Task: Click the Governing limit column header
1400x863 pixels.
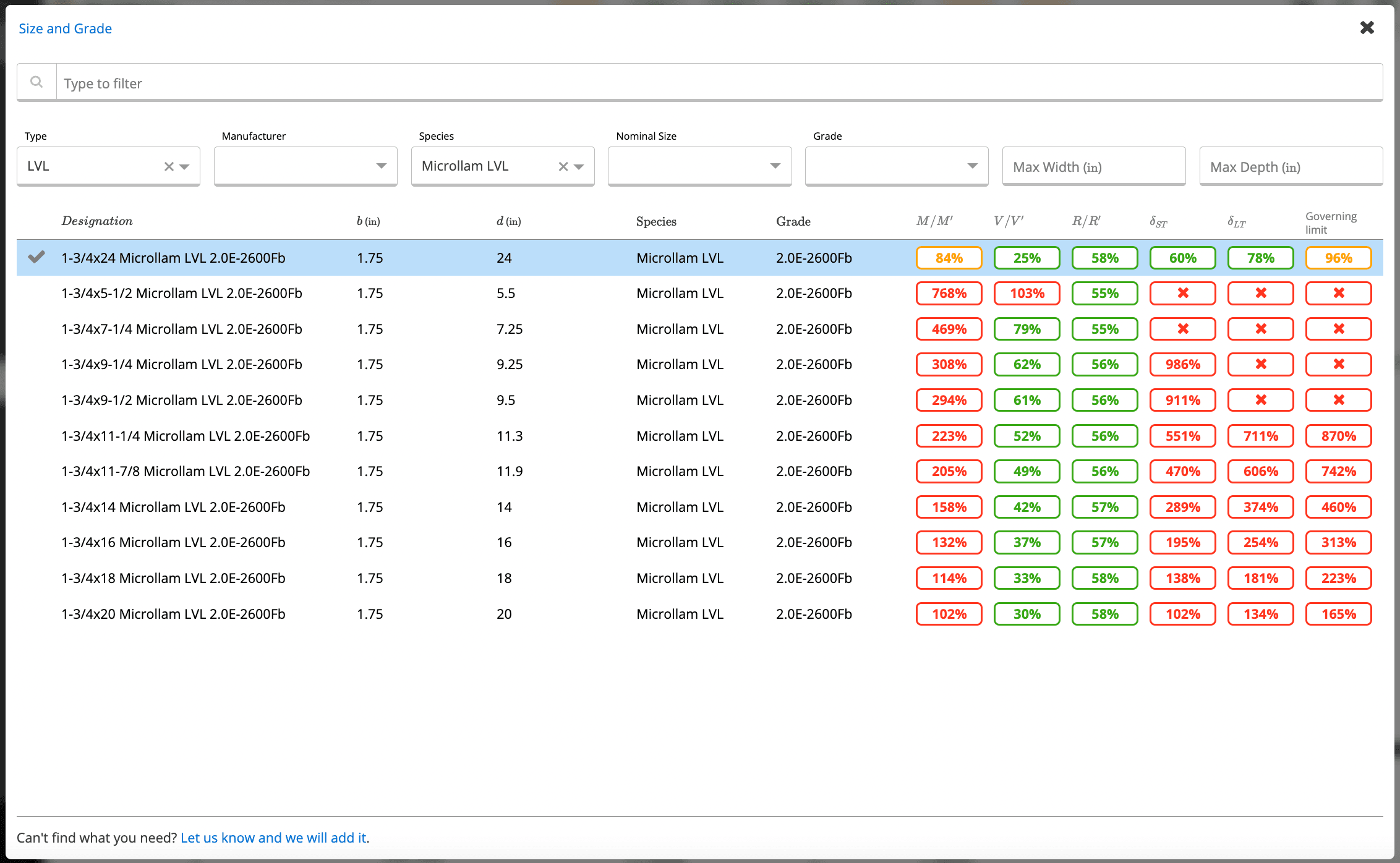Action: [x=1331, y=223]
